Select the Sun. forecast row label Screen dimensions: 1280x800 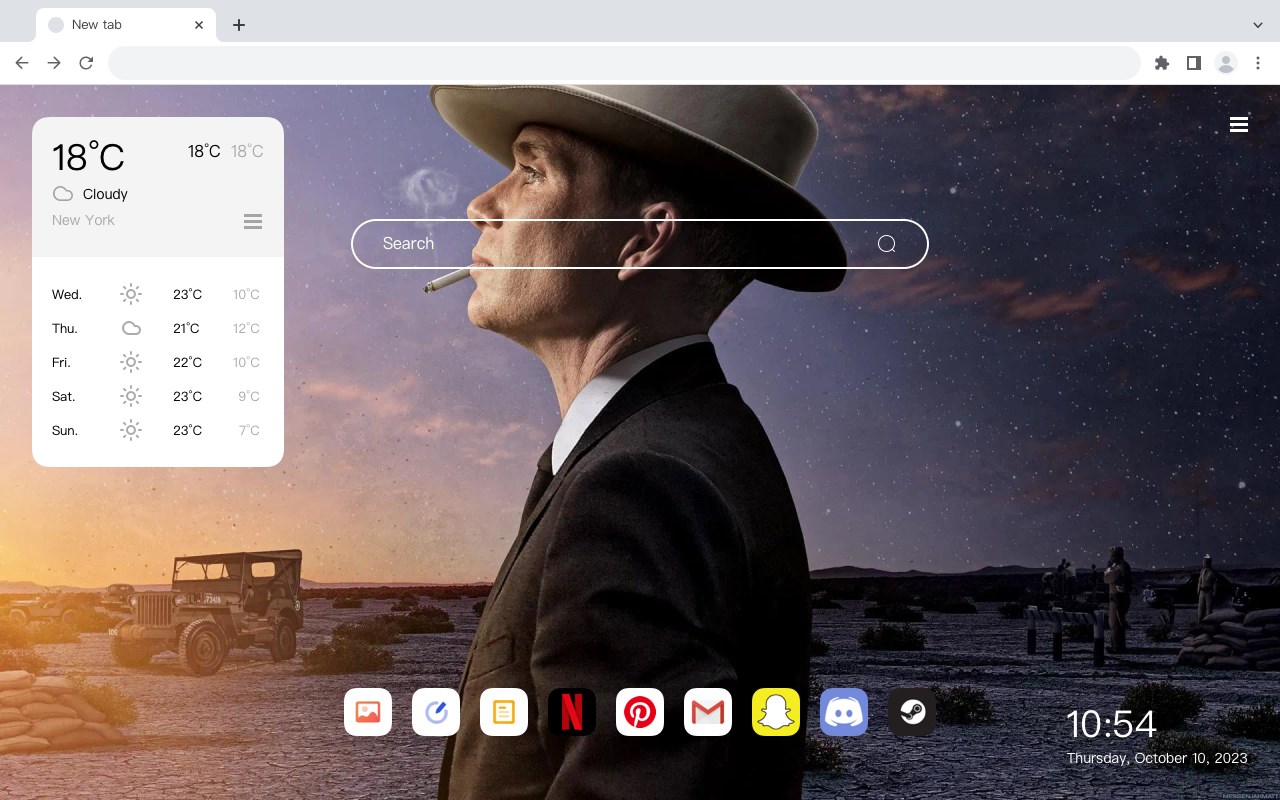pos(65,430)
